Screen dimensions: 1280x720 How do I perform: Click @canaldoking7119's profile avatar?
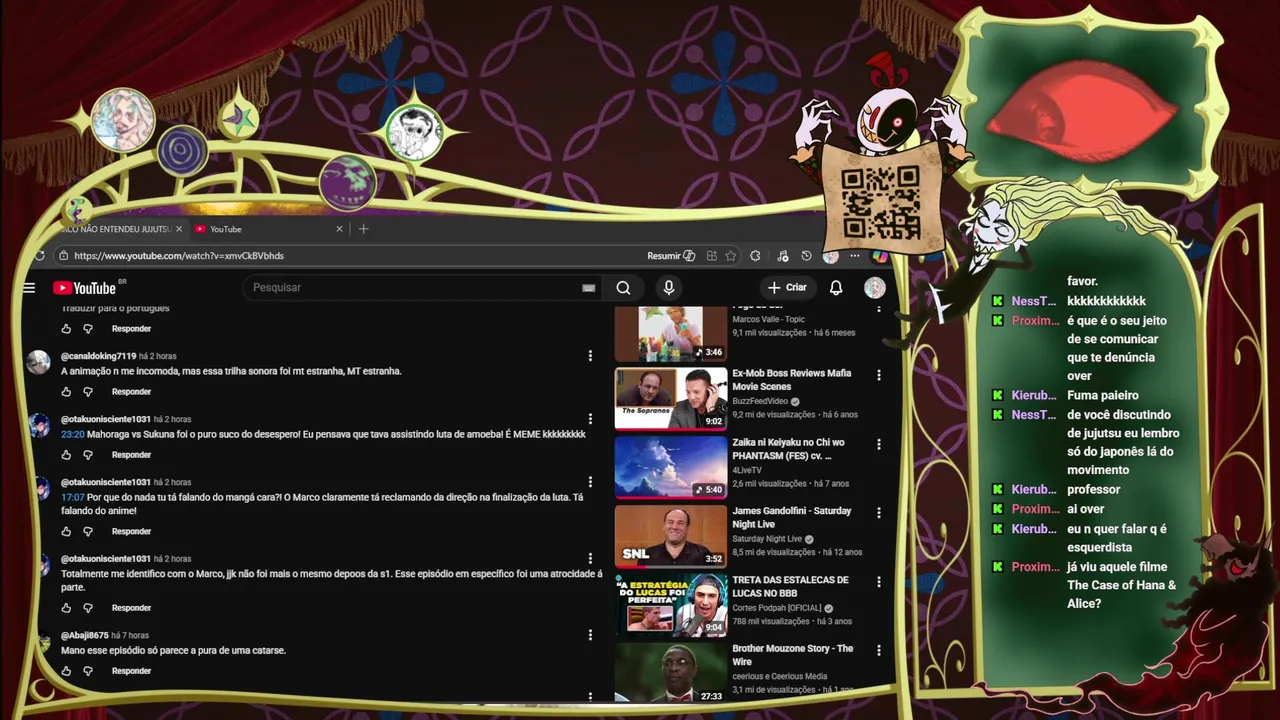38,362
